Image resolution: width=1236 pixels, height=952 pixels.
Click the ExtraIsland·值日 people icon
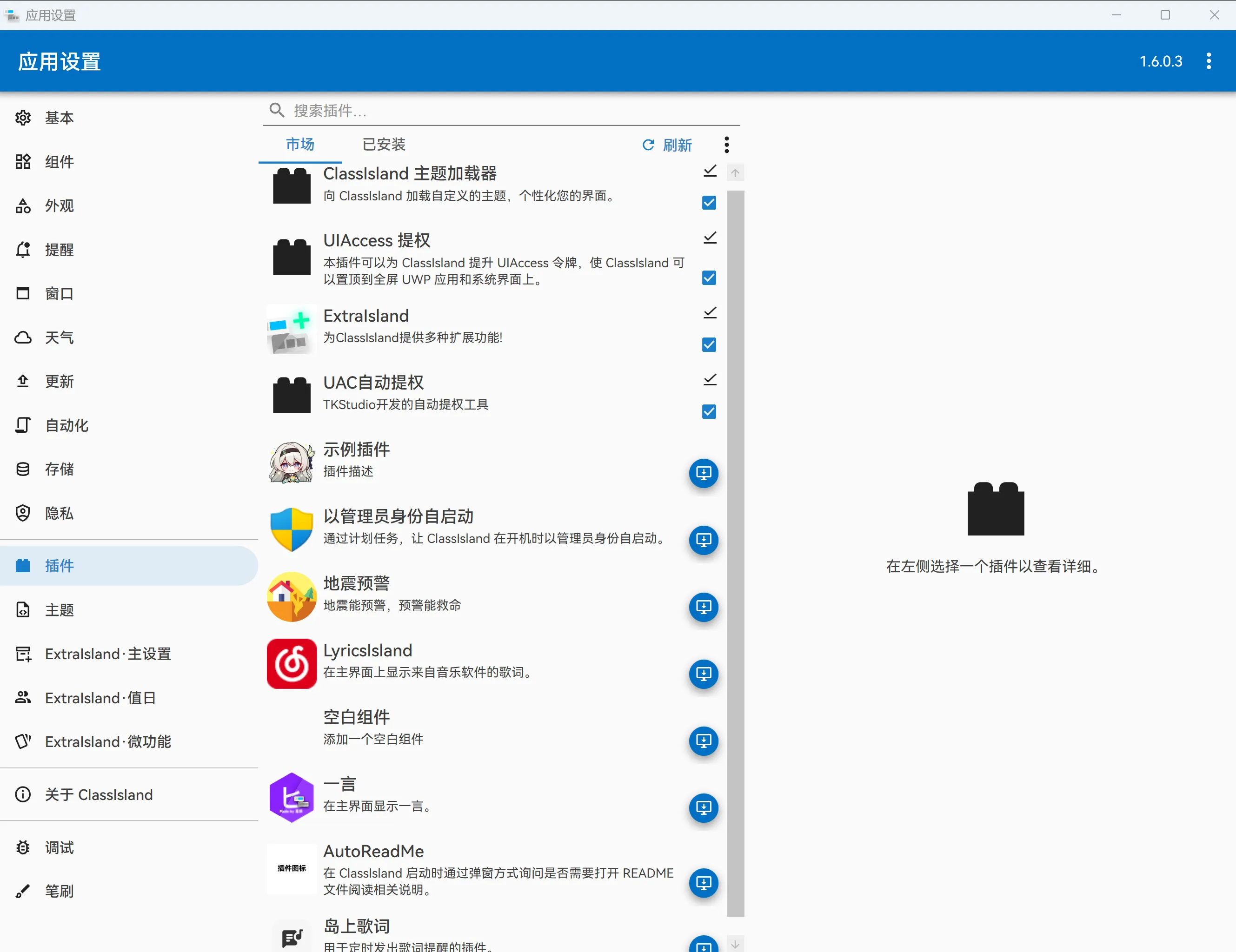click(23, 697)
